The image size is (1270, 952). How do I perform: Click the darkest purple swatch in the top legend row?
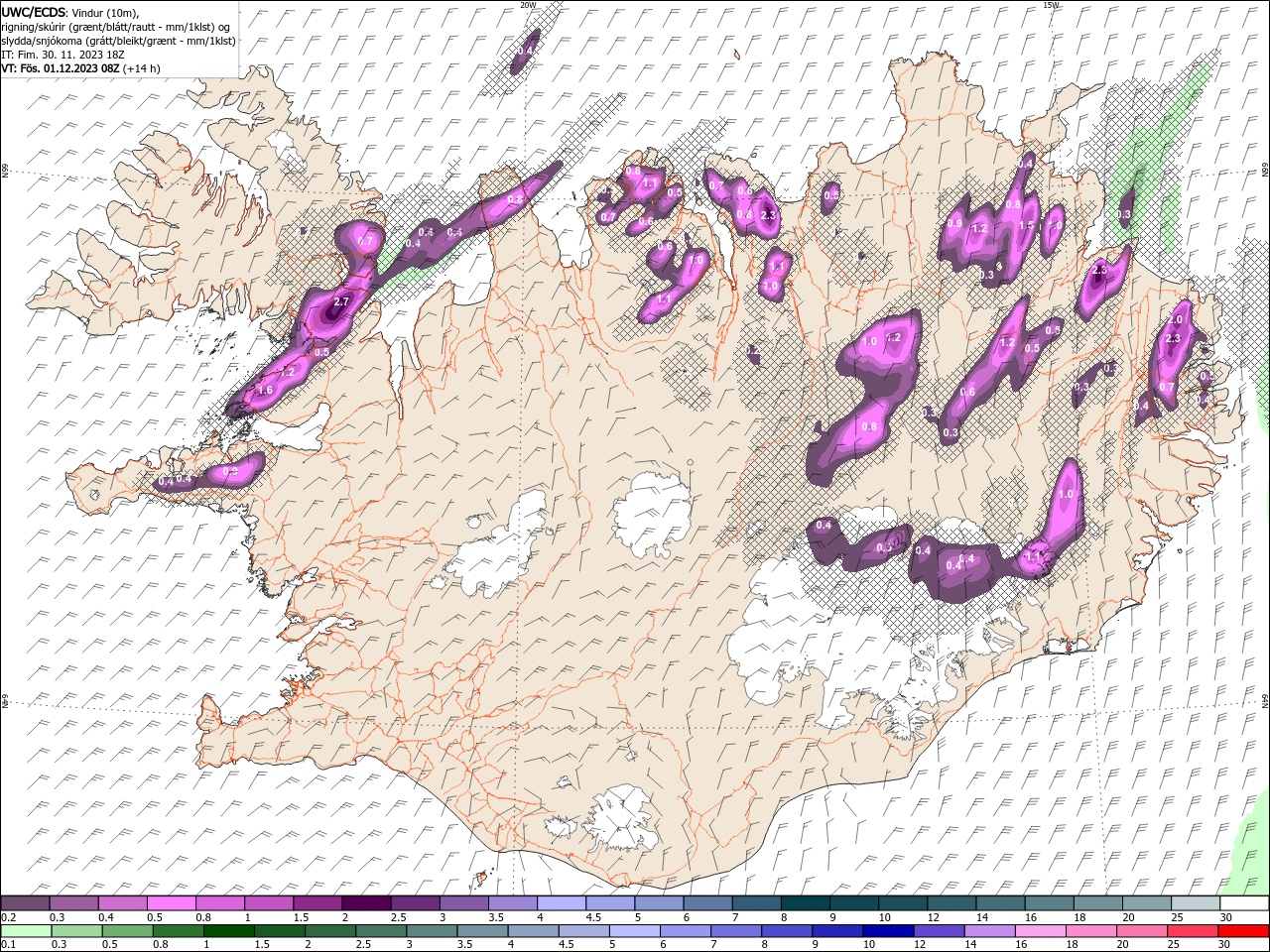(x=365, y=903)
